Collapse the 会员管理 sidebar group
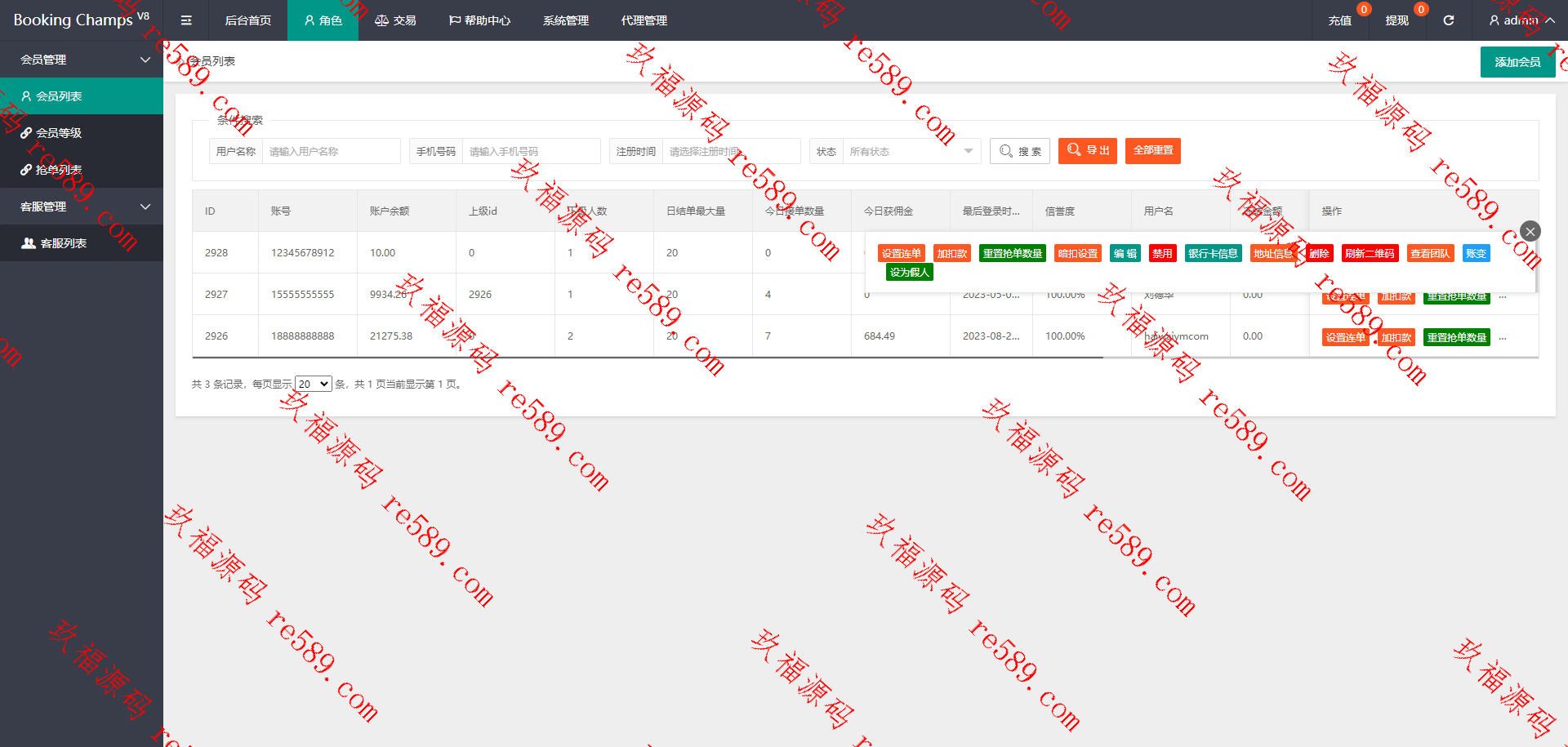 coord(82,60)
